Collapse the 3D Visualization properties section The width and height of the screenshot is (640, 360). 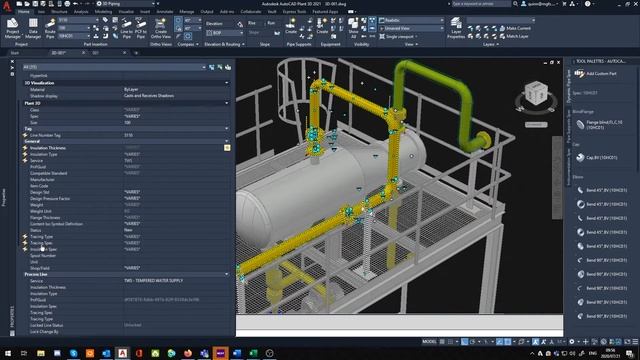coord(227,83)
